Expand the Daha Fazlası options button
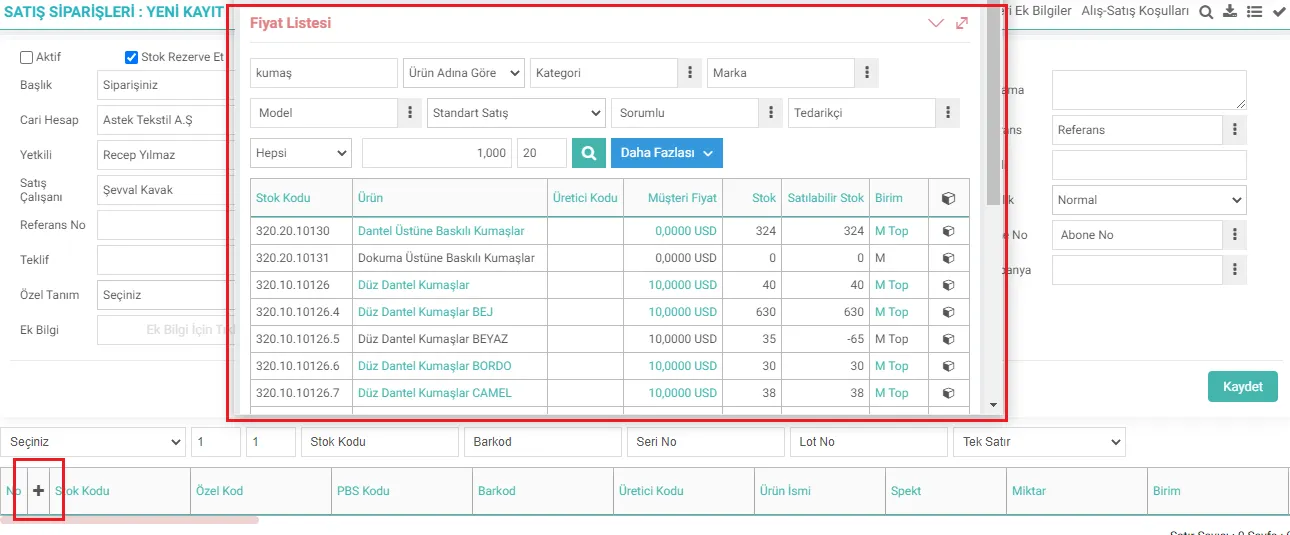 click(667, 153)
